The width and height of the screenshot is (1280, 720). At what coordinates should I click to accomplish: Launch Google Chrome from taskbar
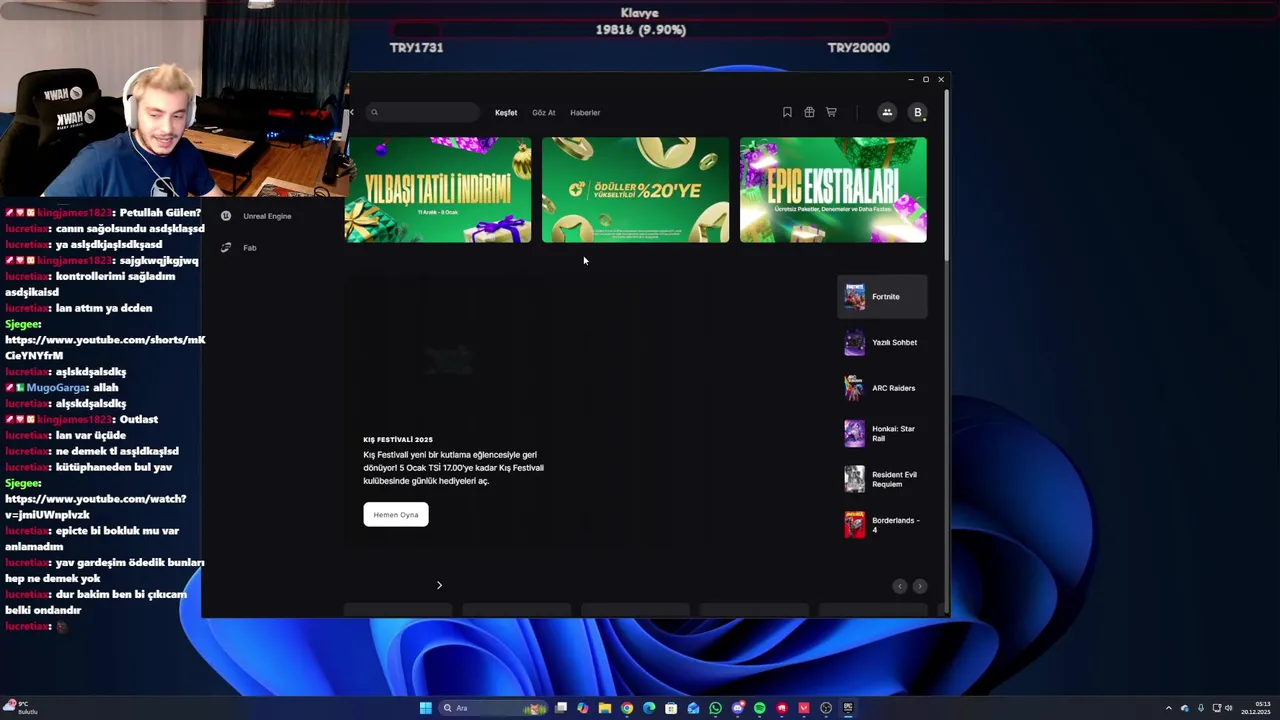[627, 708]
